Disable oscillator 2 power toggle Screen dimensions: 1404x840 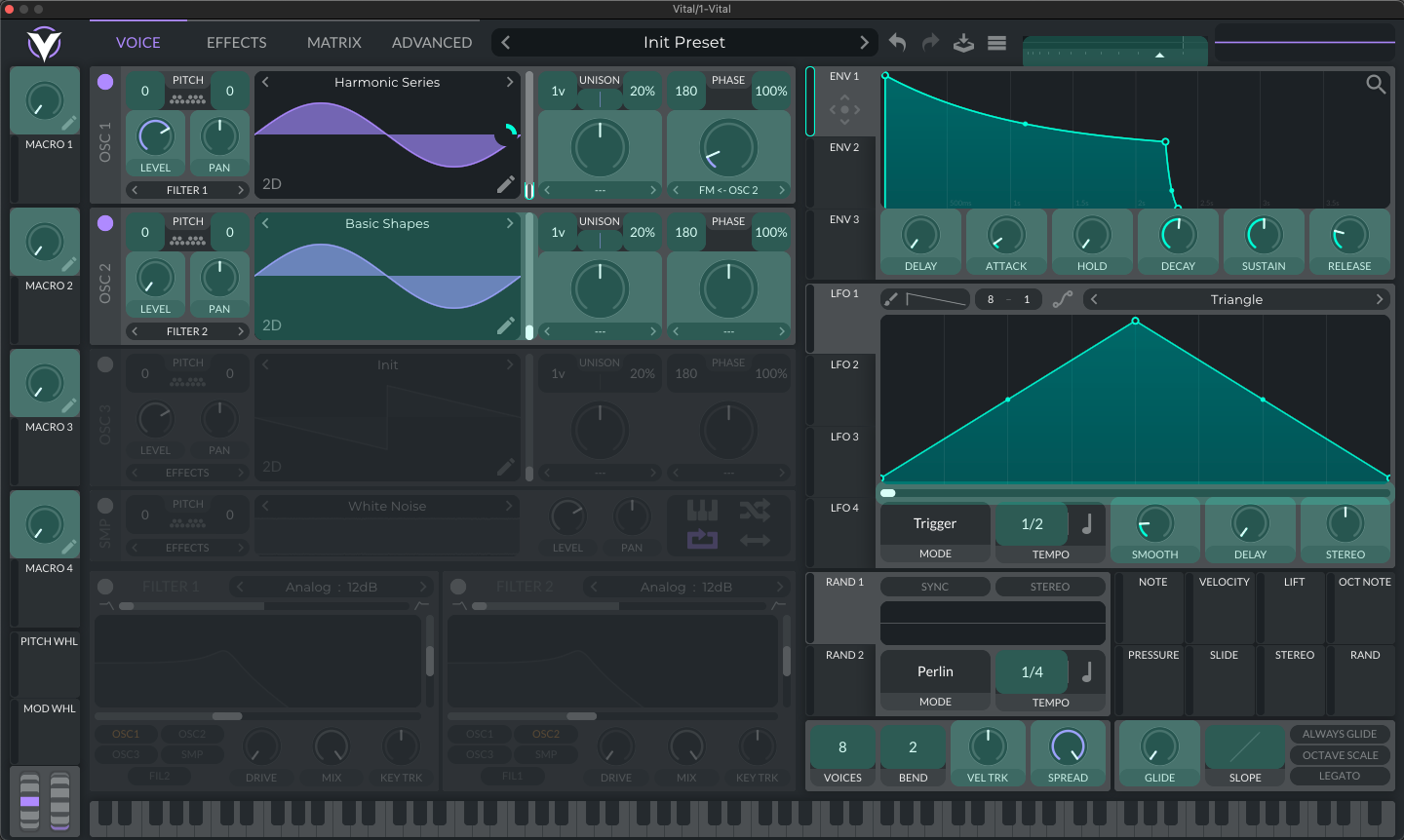(105, 223)
